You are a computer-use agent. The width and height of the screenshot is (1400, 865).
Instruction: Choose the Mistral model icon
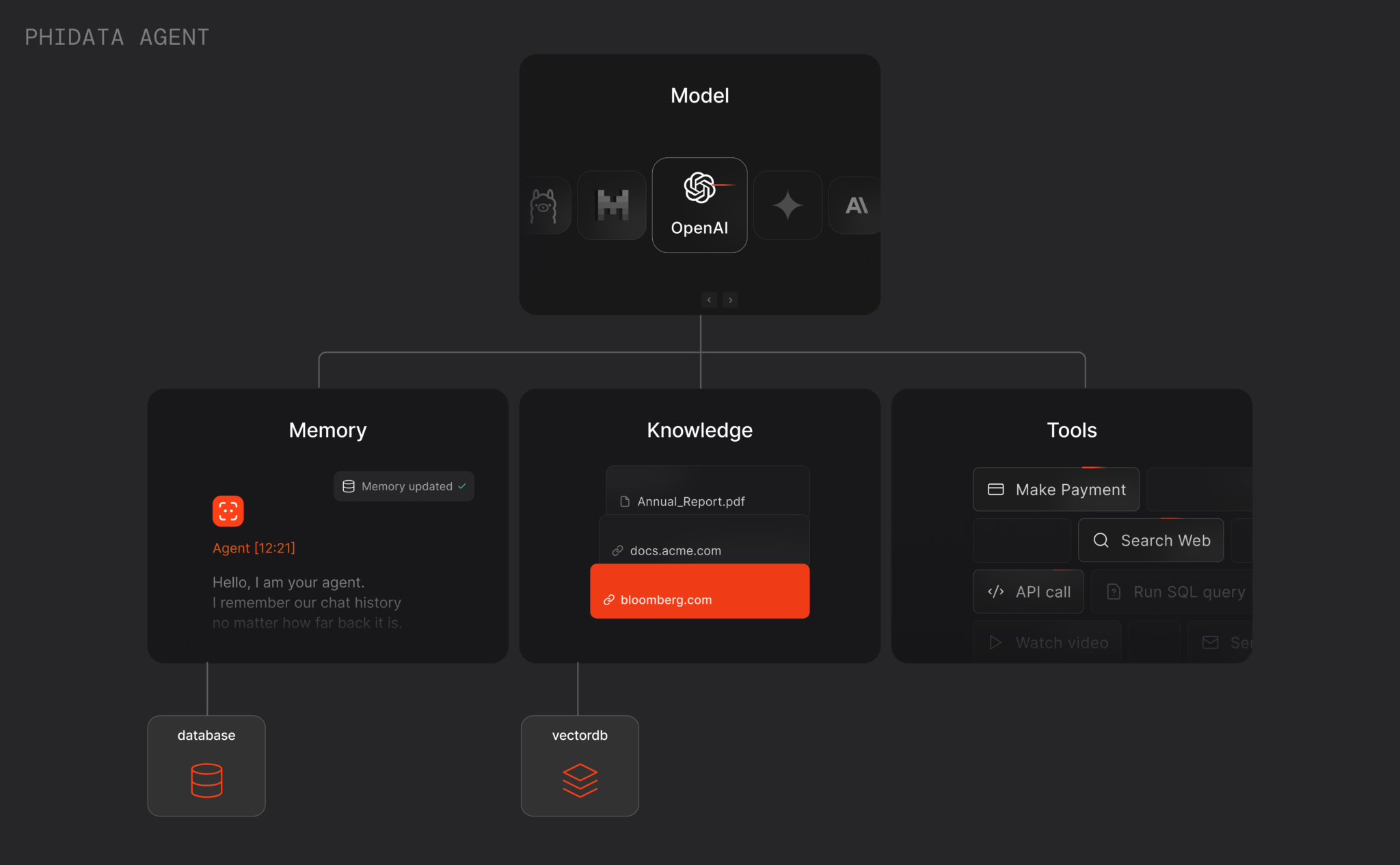point(611,204)
